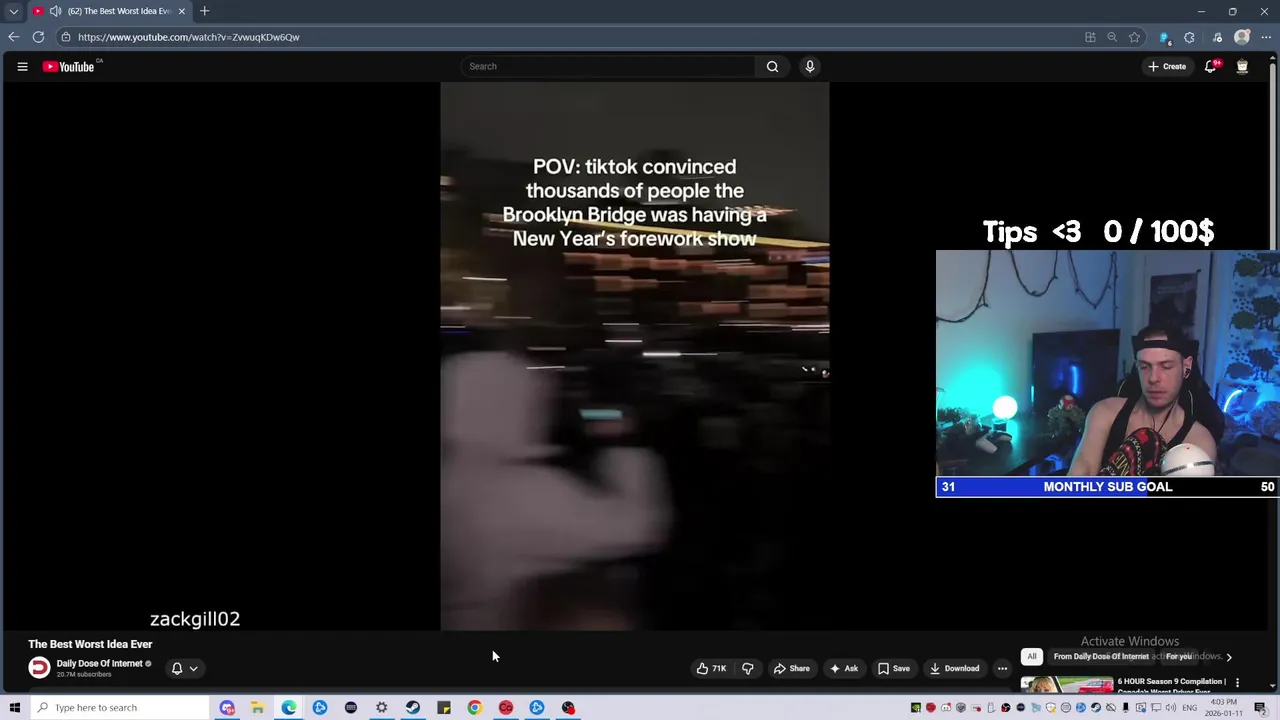Open the Windows Start menu
The width and height of the screenshot is (1280, 720).
14,708
